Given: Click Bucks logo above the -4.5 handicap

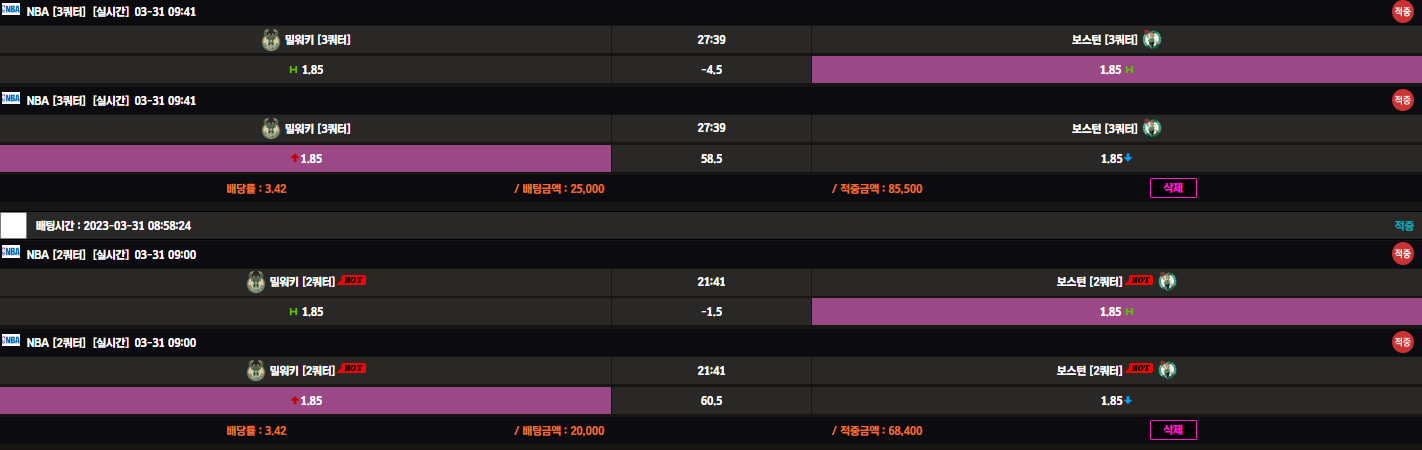Looking at the screenshot, I should [270, 40].
